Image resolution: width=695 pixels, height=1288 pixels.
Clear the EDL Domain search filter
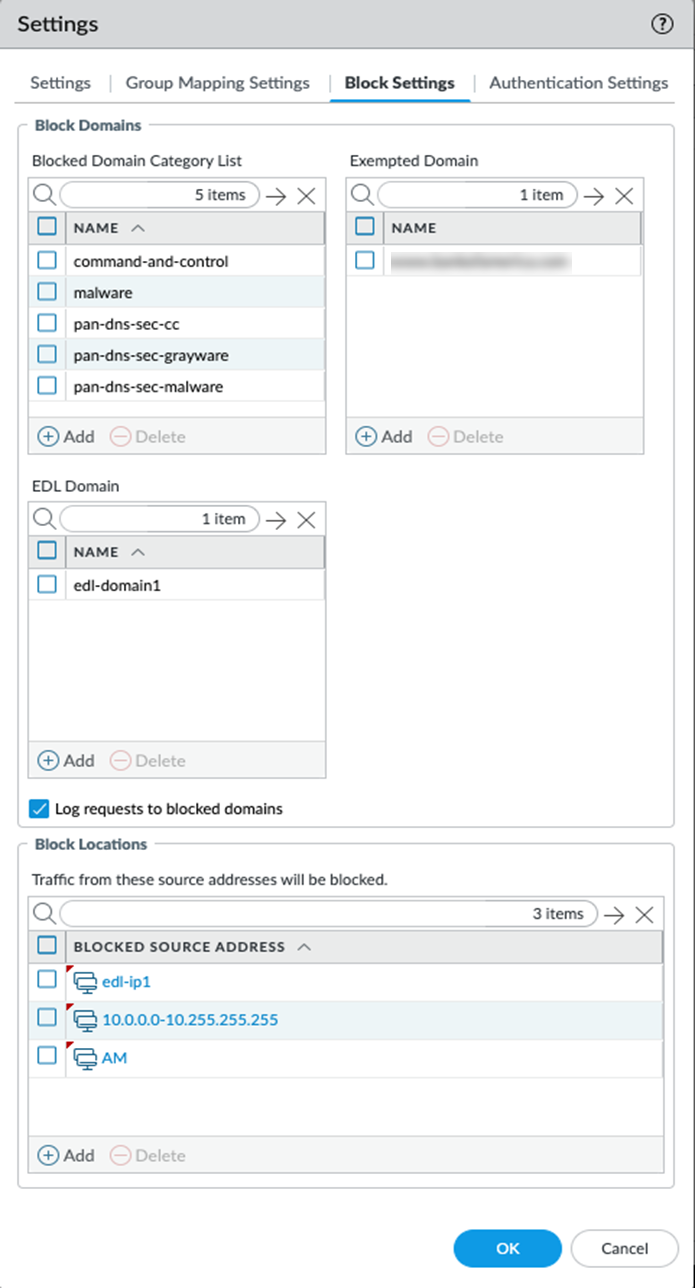[x=306, y=519]
